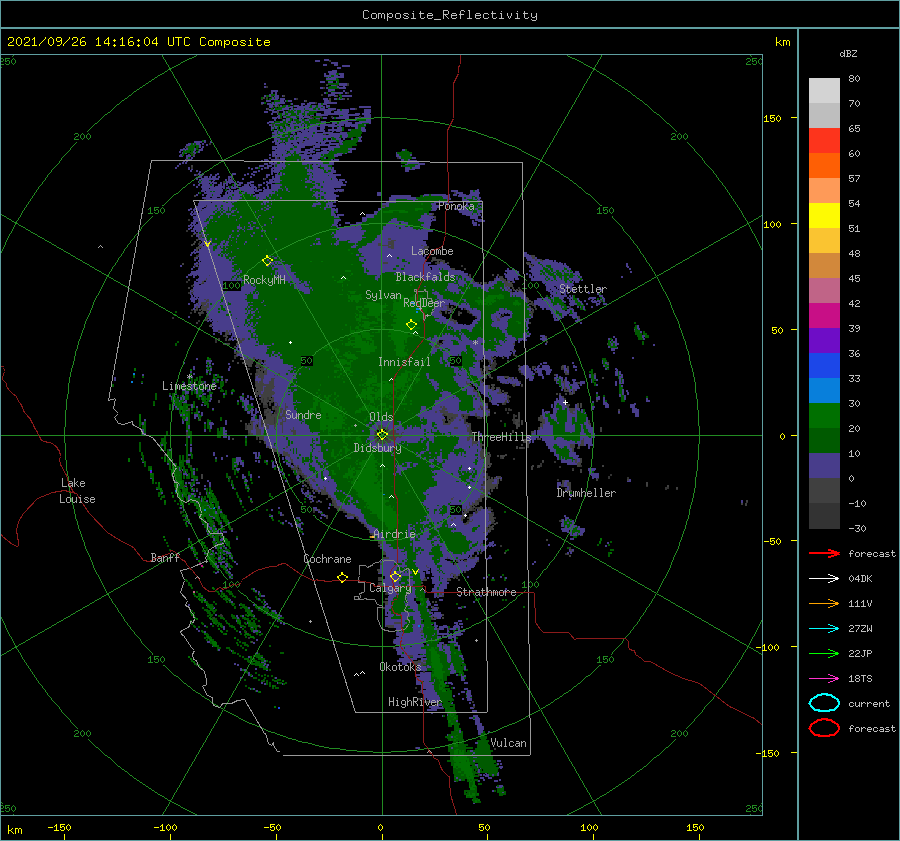
Task: Click the yellow diamond marker above Calgary label
Action: (395, 576)
